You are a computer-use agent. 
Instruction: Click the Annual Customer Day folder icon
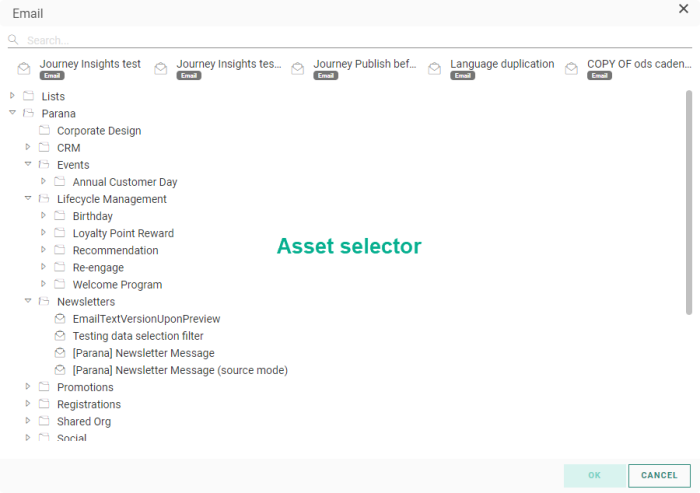tap(60, 182)
